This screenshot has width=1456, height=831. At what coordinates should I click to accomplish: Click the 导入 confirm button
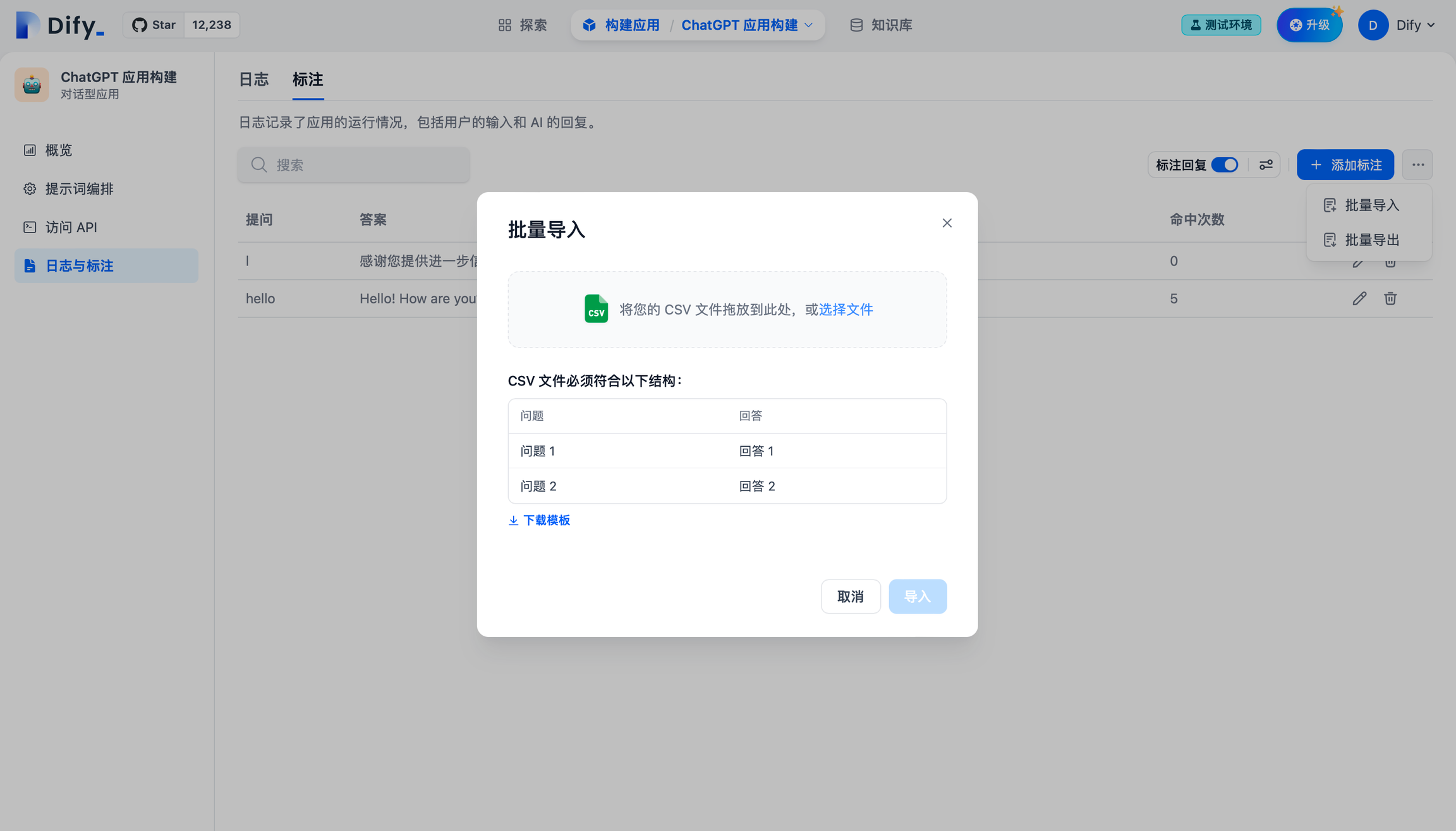[x=917, y=596]
